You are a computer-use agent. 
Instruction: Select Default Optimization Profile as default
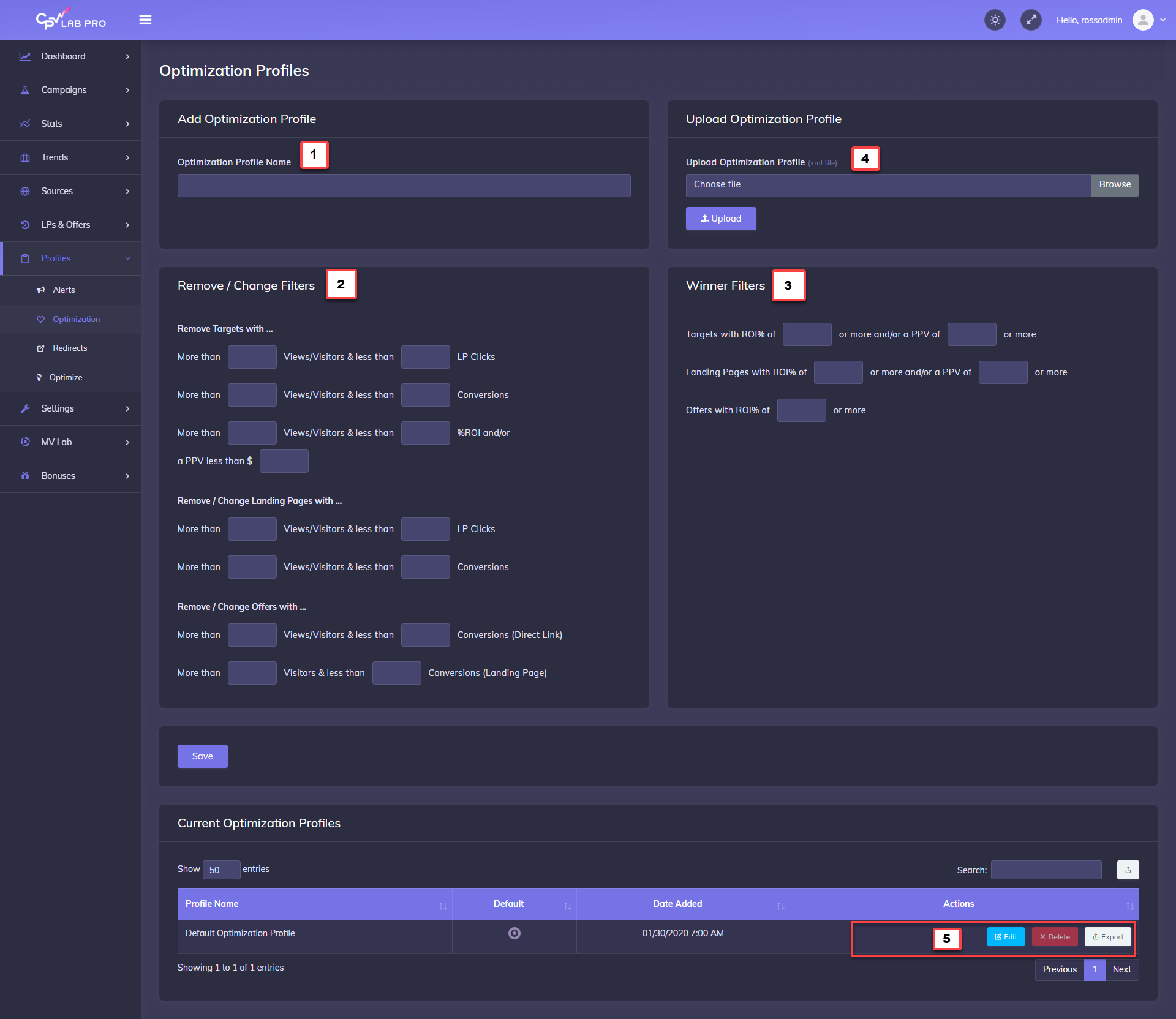pyautogui.click(x=514, y=933)
